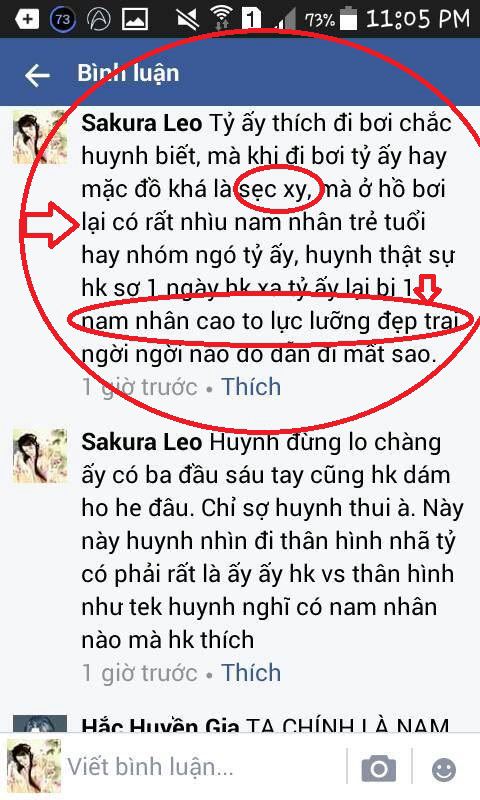Open the picture notification icon
This screenshot has height=800, width=480.
(x=135, y=19)
